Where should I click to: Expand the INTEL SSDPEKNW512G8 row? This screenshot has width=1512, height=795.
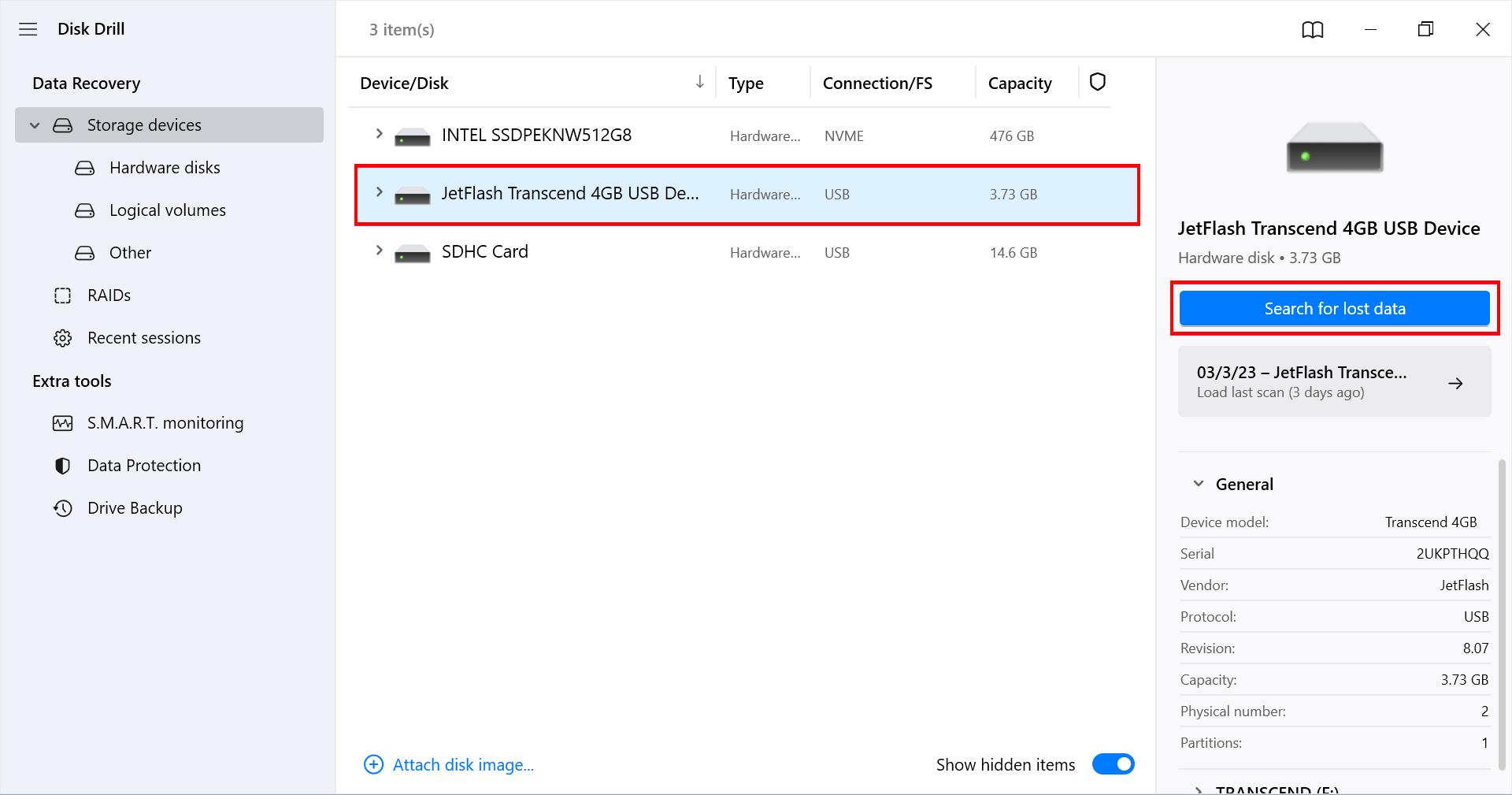pyautogui.click(x=379, y=134)
